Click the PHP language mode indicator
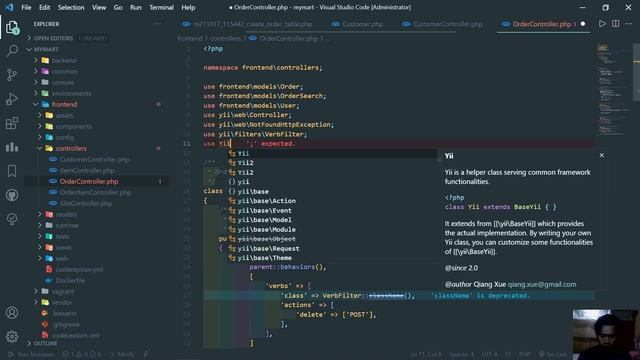The width and height of the screenshot is (640, 360). 524,354
